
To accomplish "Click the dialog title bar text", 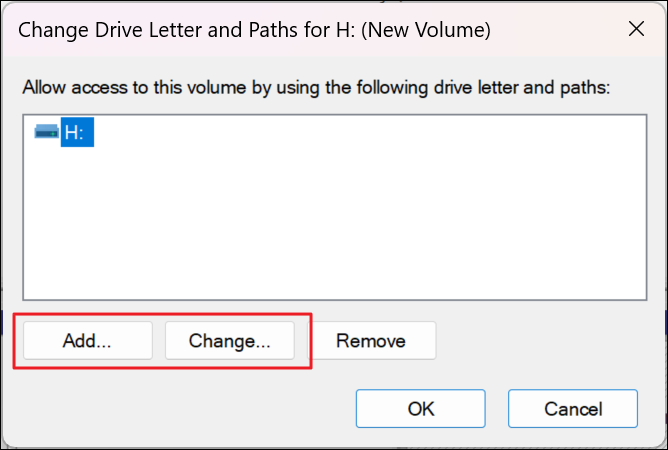I will point(254,31).
